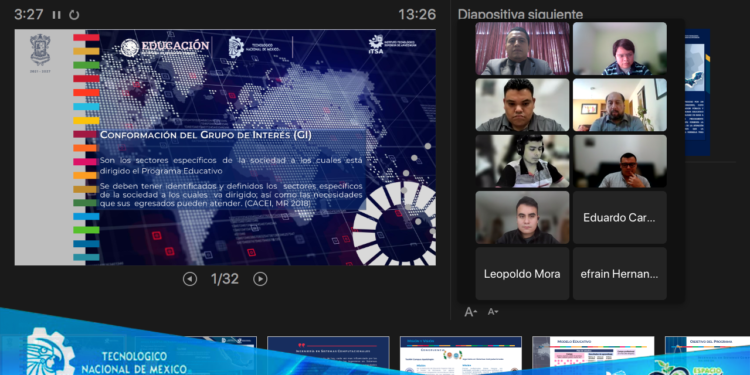Increase the notes font size
The width and height of the screenshot is (750, 375).
pyautogui.click(x=471, y=312)
